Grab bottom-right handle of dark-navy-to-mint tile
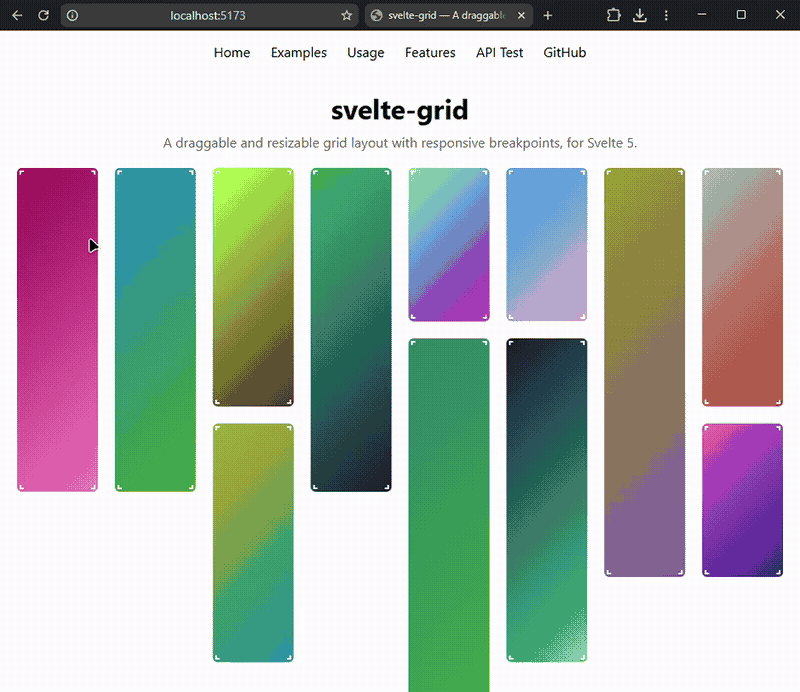The height and width of the screenshot is (692, 800). pos(583,658)
